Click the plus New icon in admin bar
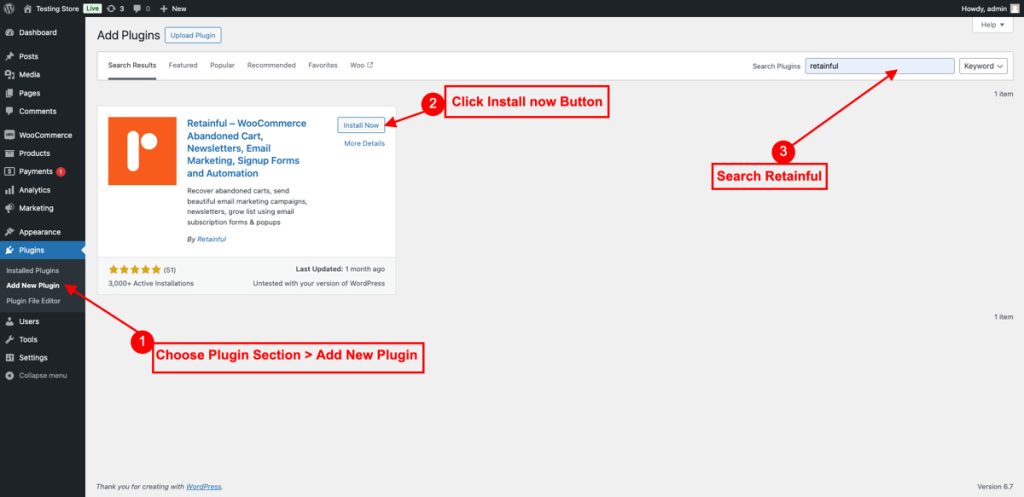The width and height of the screenshot is (1024, 497). (163, 8)
